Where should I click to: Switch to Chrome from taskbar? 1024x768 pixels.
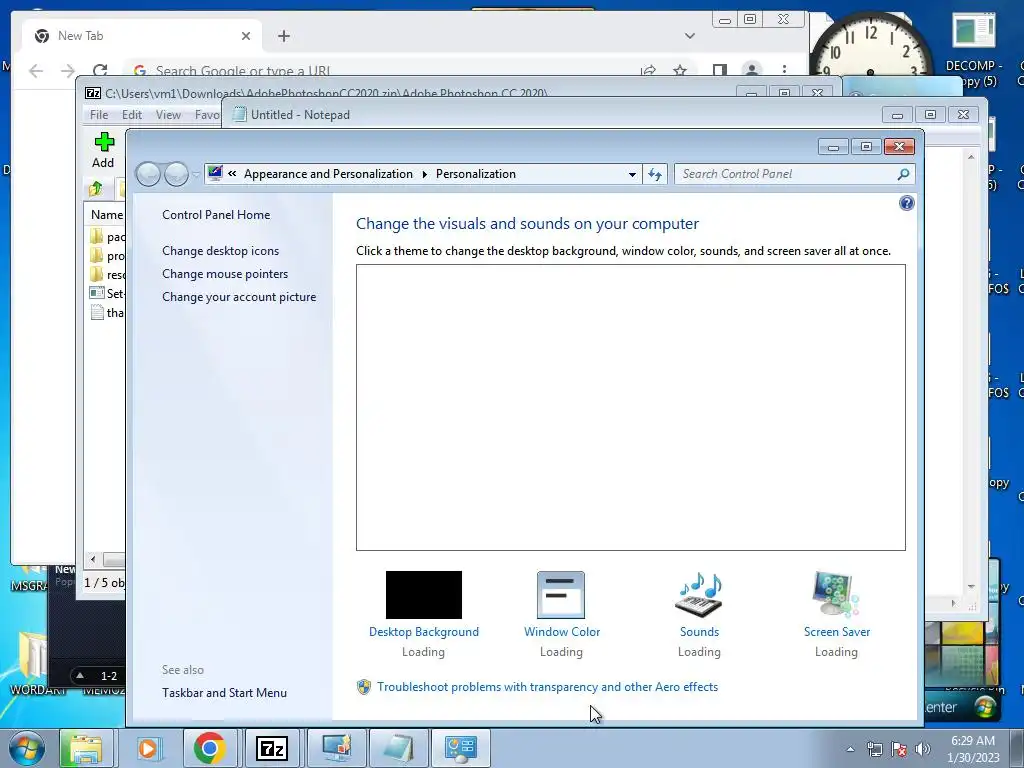[x=209, y=748]
